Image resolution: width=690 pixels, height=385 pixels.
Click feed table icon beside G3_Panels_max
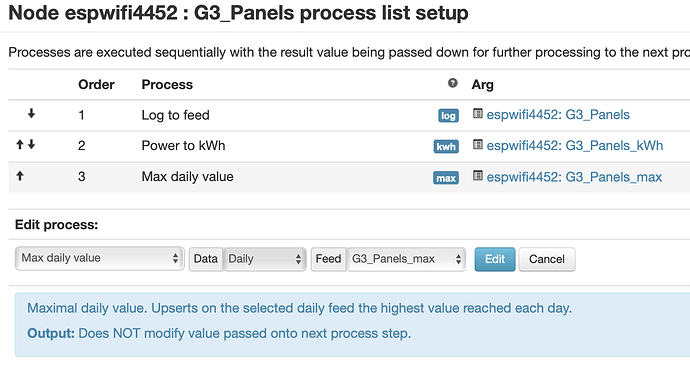[x=477, y=176]
